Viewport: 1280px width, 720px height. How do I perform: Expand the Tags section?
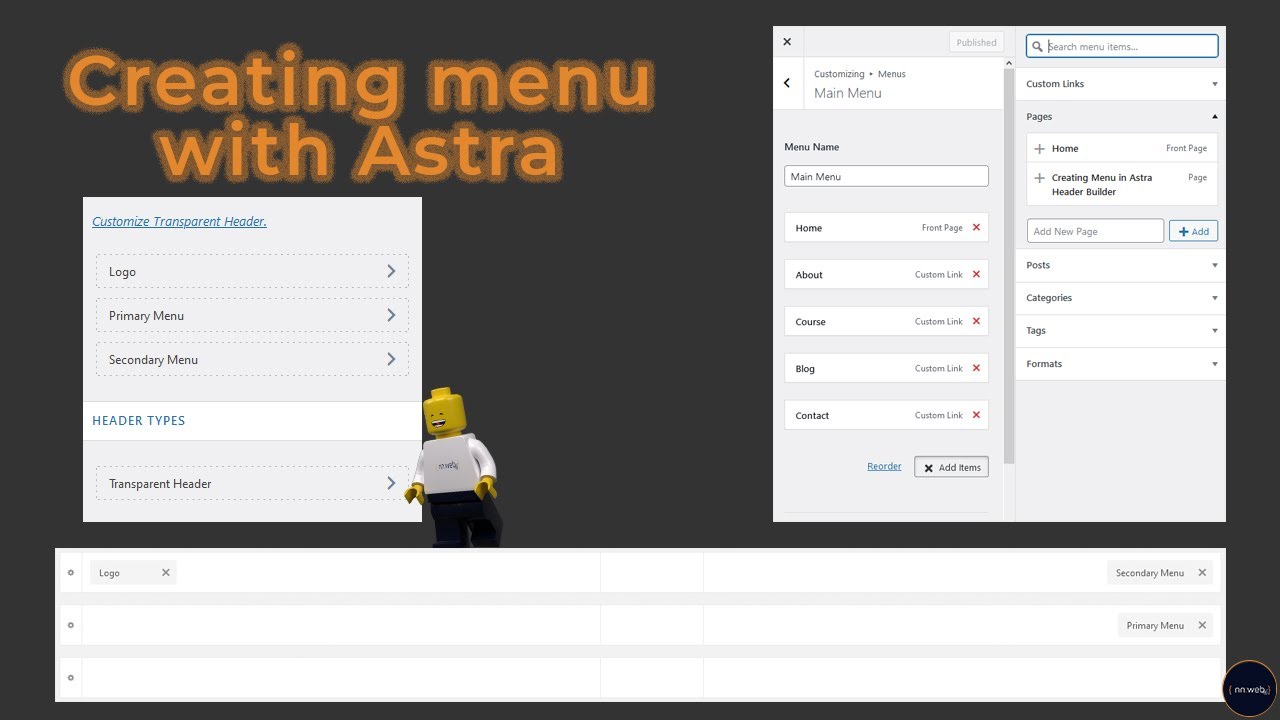1120,331
